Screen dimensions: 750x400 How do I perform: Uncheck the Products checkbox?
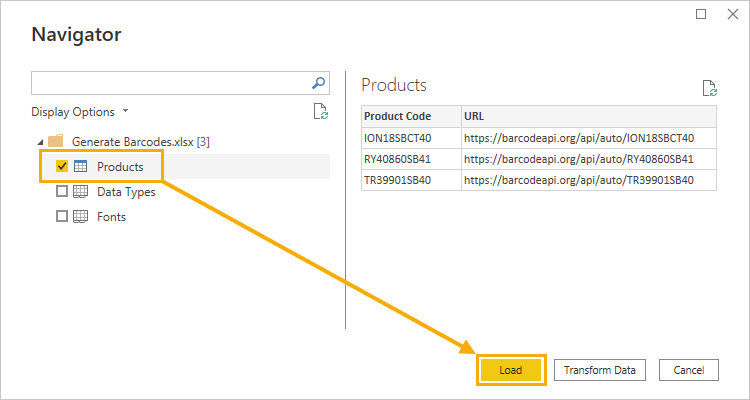pyautogui.click(x=62, y=167)
